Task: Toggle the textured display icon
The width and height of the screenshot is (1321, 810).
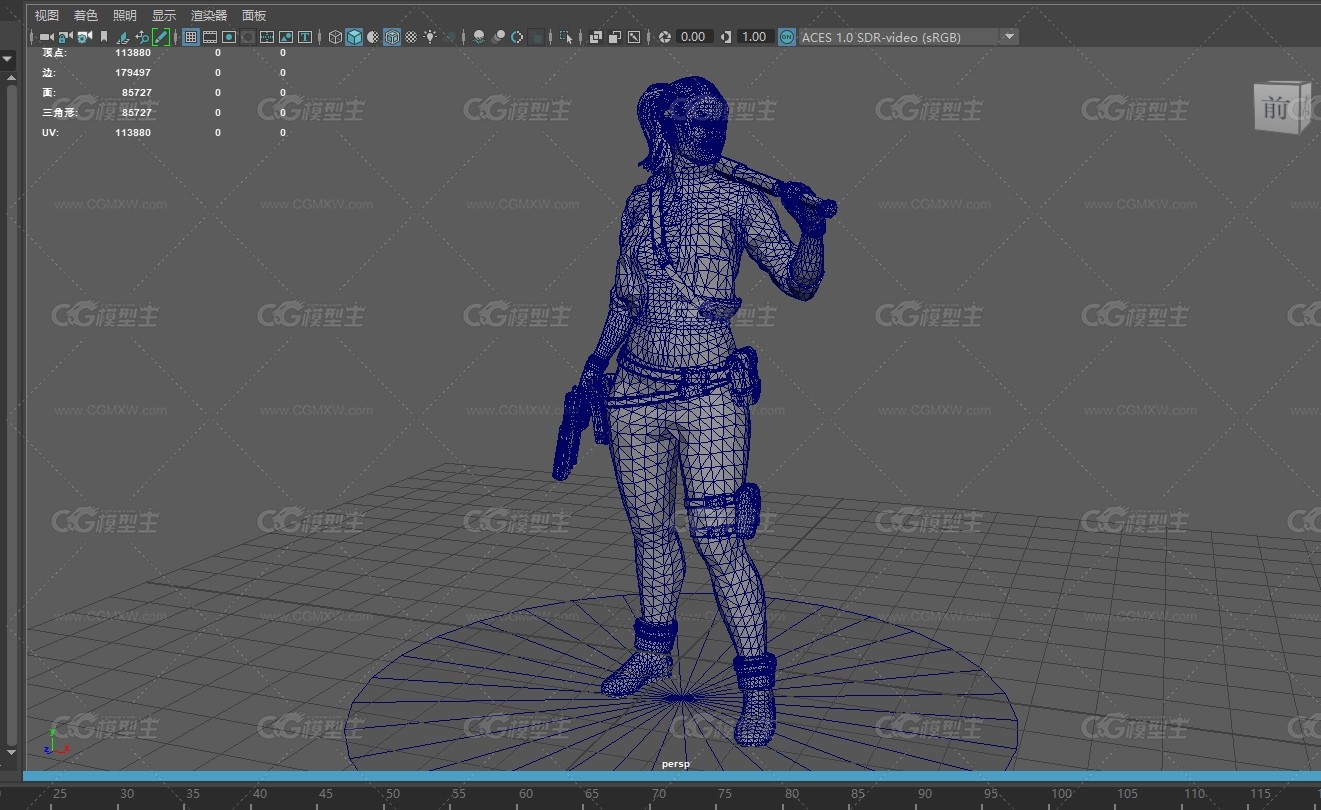Action: coord(411,37)
